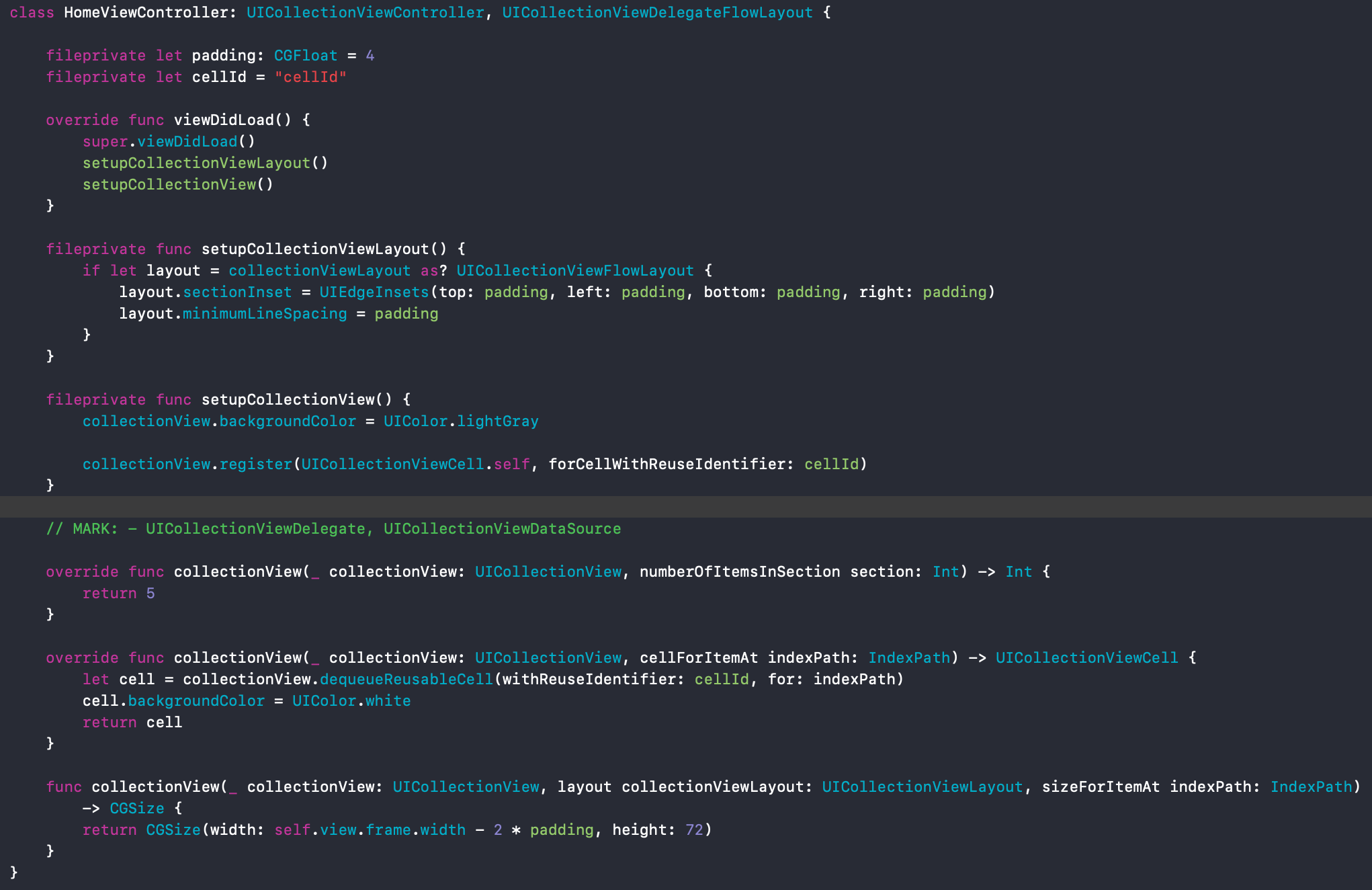
Task: Click CGSize return type after arrow
Action: pyautogui.click(x=137, y=808)
